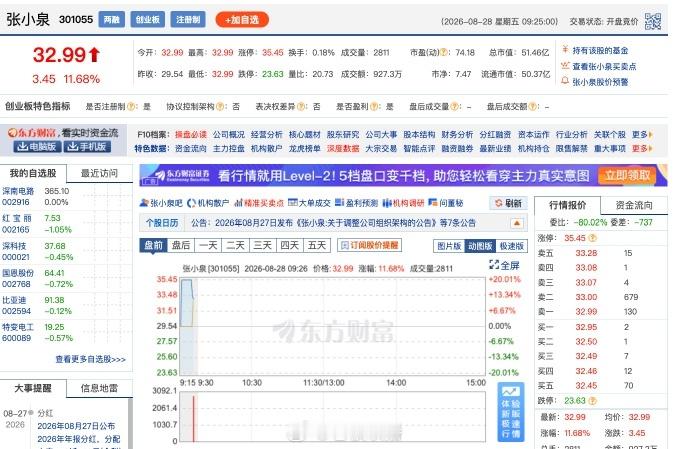The width and height of the screenshot is (690, 449).
Task: Open 资金流向 in 特色数据
Action: pos(191,149)
